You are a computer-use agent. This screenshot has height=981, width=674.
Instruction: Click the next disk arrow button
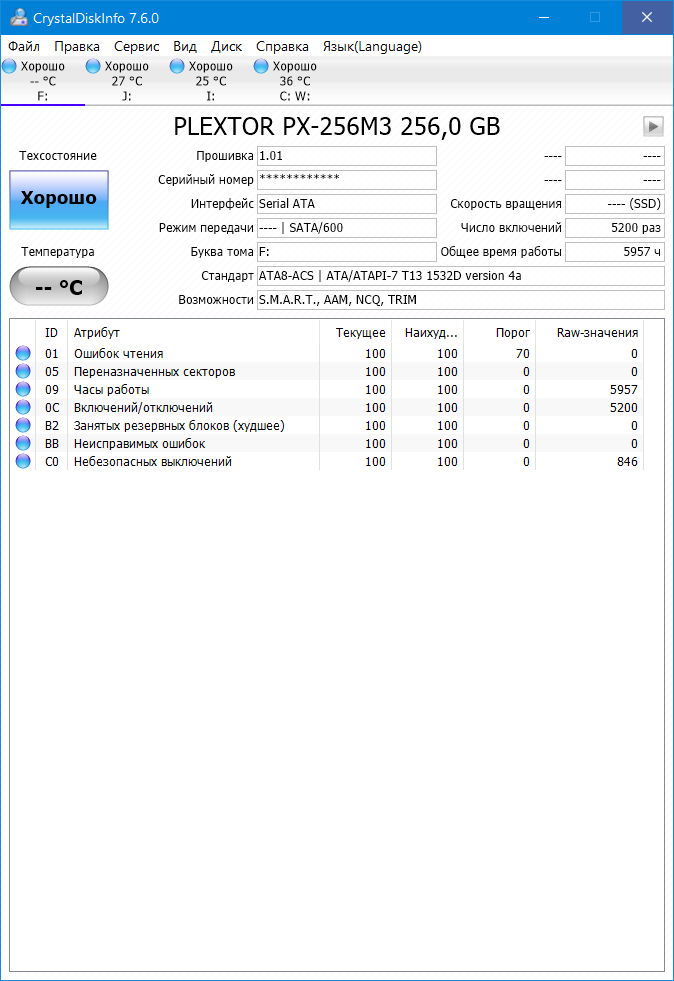pyautogui.click(x=653, y=126)
